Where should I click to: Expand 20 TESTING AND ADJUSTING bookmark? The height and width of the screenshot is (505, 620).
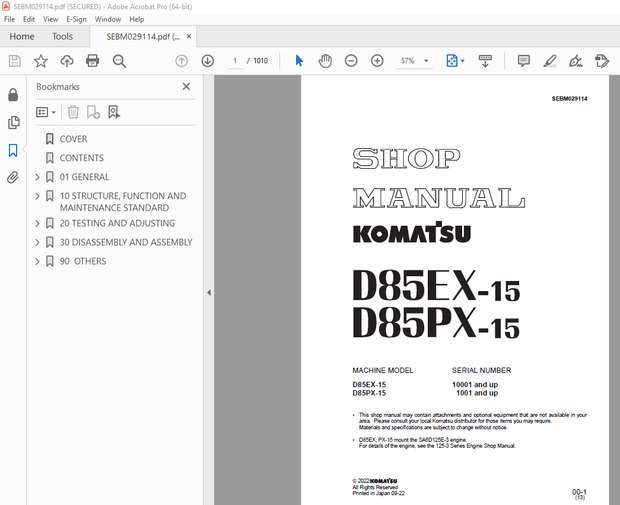point(38,223)
